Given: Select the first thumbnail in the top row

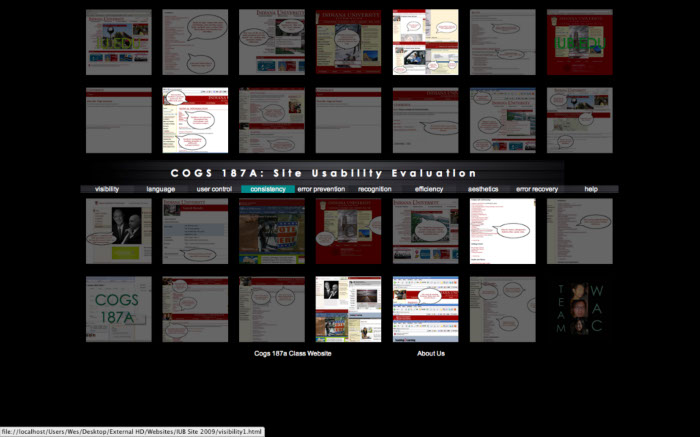Looking at the screenshot, I should (x=118, y=42).
